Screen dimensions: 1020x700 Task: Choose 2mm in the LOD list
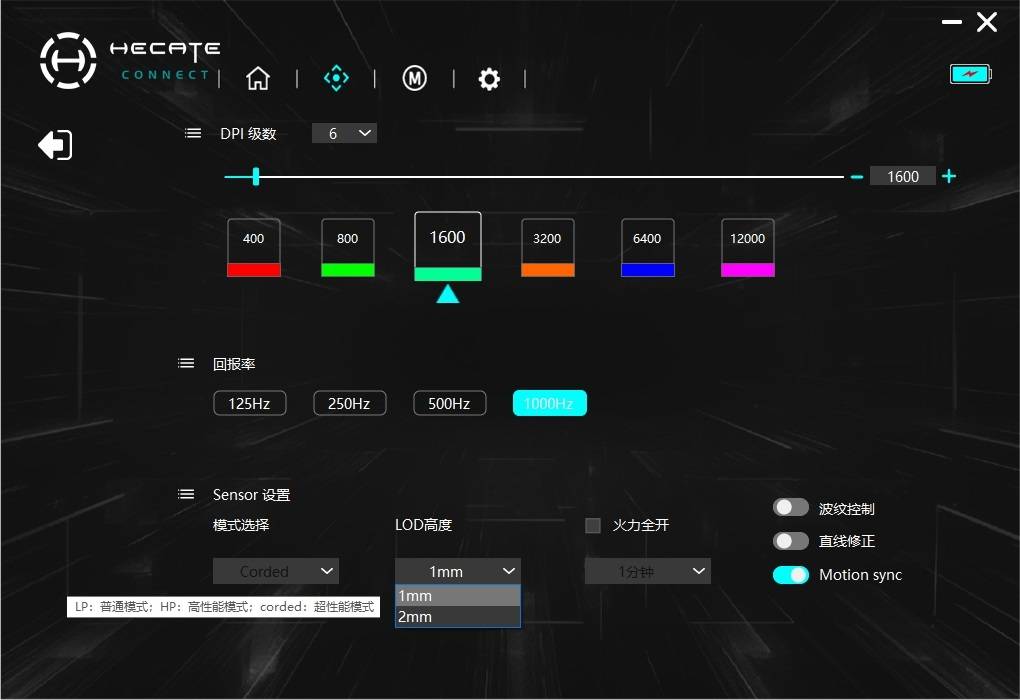point(458,616)
